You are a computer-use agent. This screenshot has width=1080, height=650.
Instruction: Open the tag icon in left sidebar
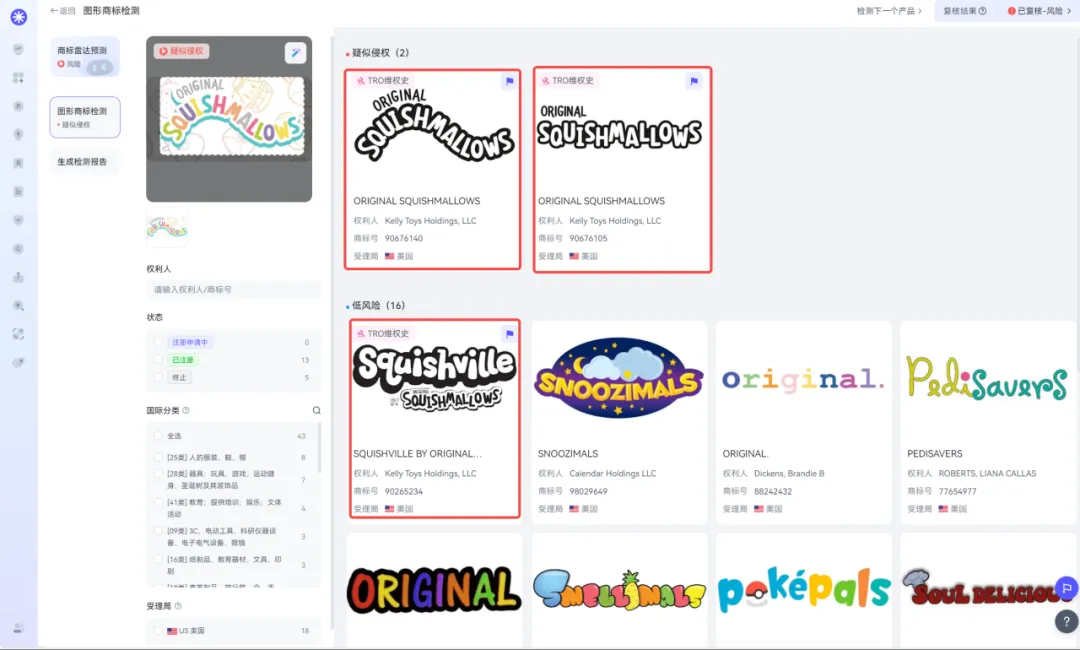19,362
